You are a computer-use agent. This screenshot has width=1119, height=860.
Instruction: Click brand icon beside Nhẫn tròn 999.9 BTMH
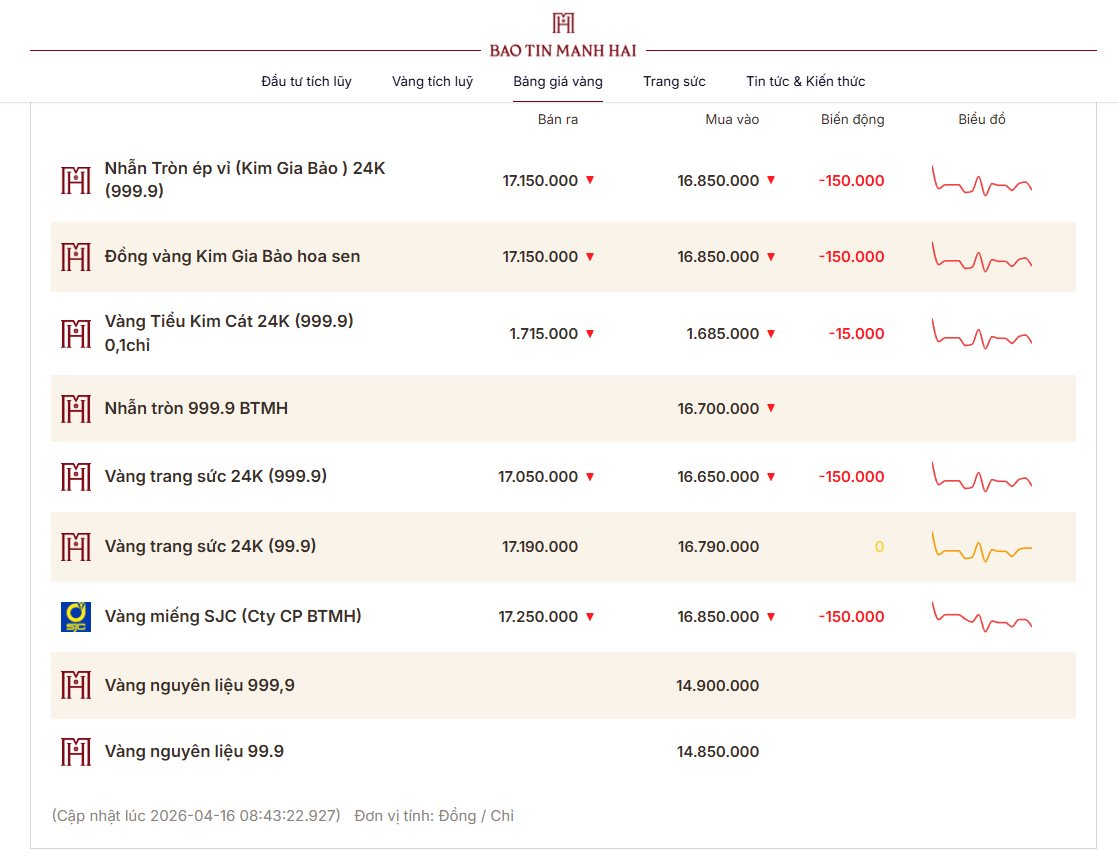pos(76,409)
